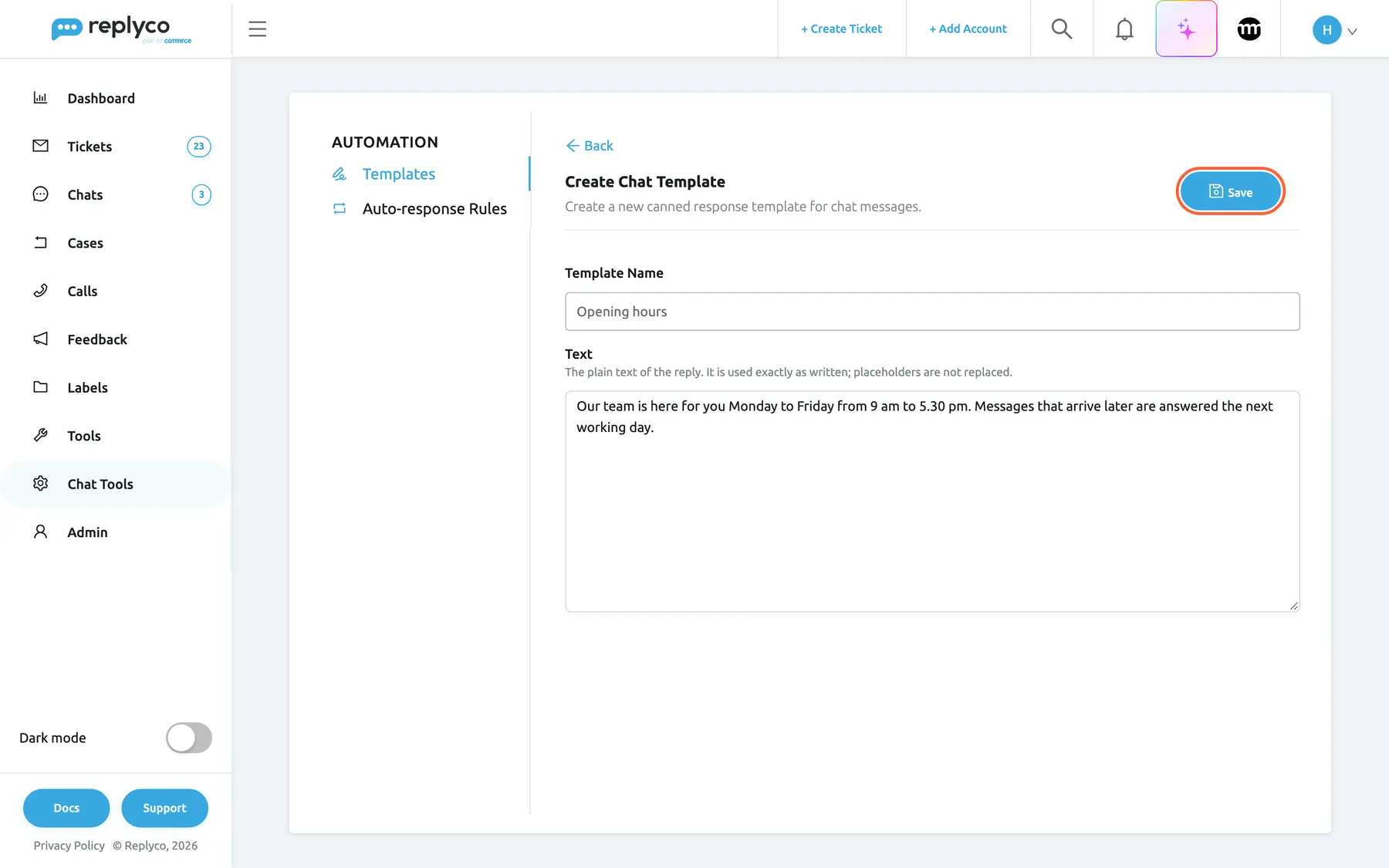
Task: Click the AUTOMATION heading text
Action: 385,143
